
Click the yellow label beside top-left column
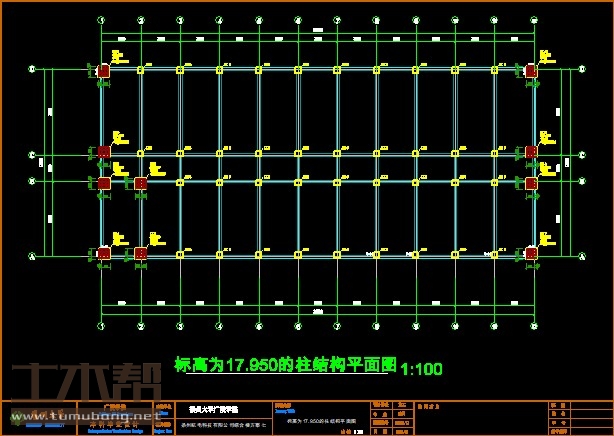coord(119,57)
